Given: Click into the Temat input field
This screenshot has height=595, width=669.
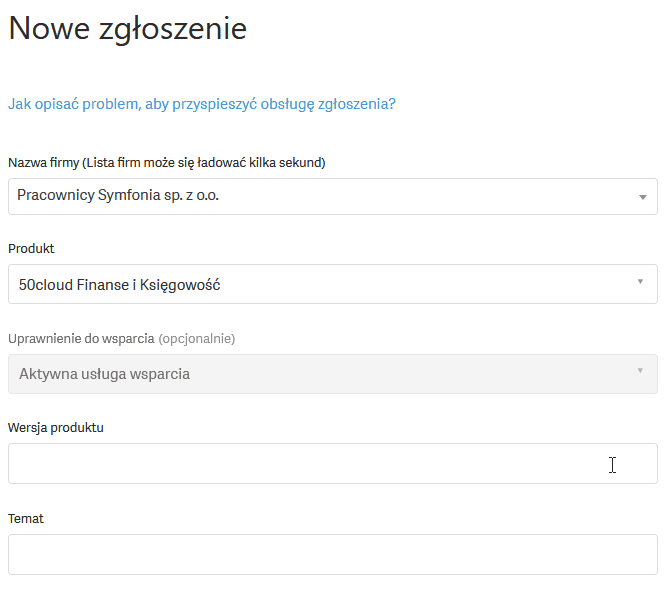Looking at the screenshot, I should 333,554.
